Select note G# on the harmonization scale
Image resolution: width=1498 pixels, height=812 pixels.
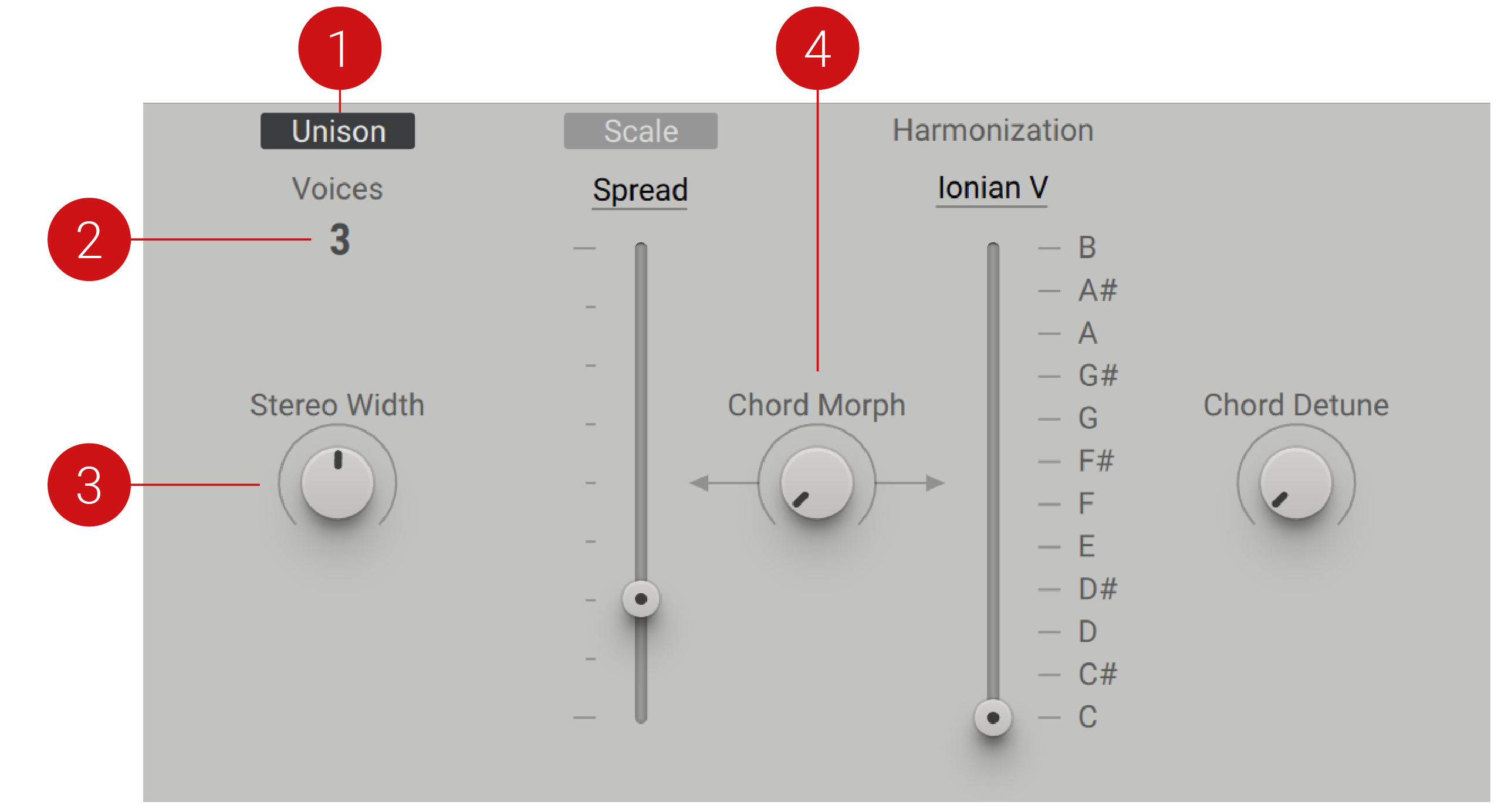1098,374
